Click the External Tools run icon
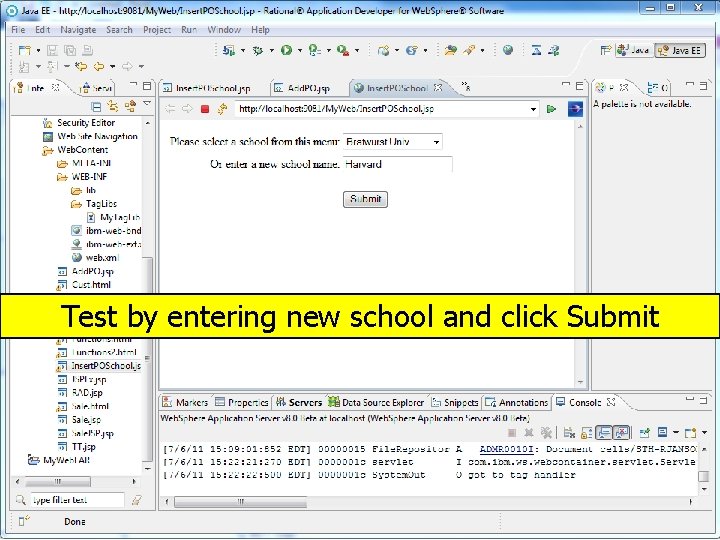This screenshot has height=540, width=720. (x=343, y=51)
